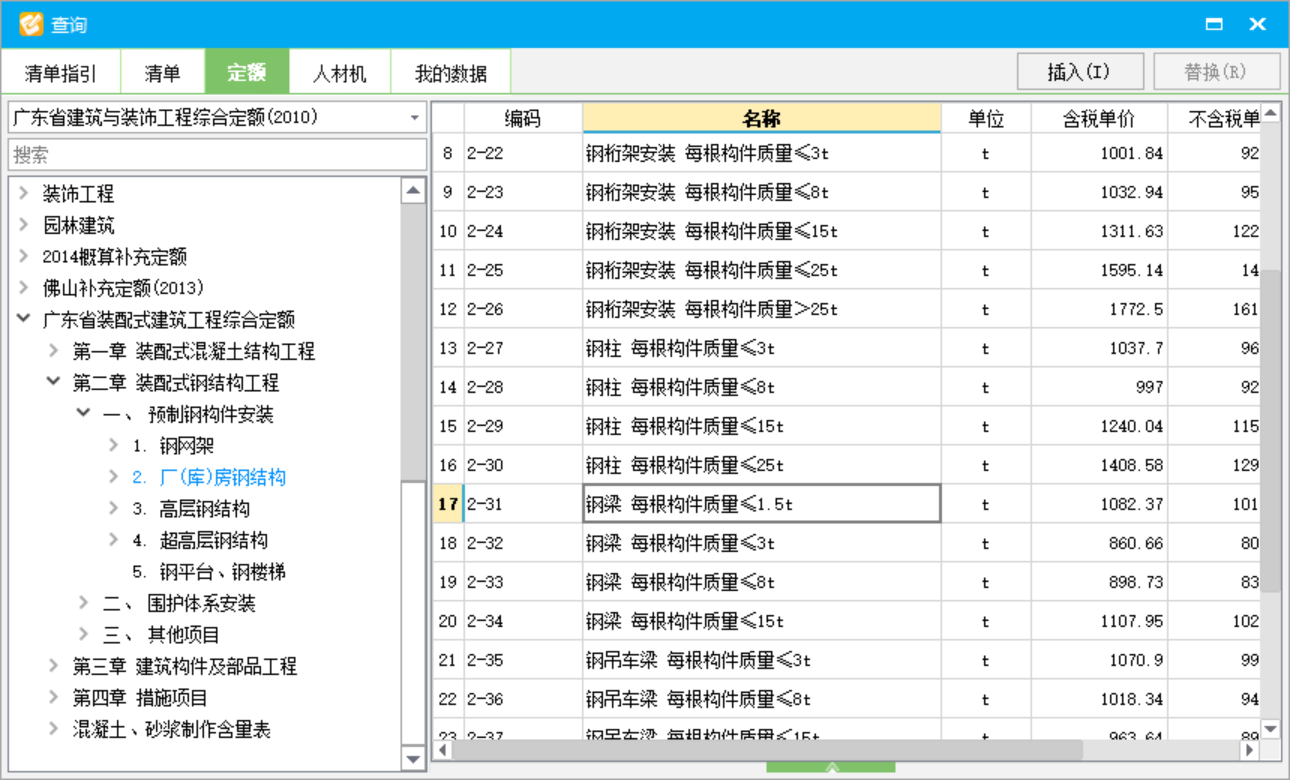The width and height of the screenshot is (1290, 780).
Task: Click the table vertical scrollbar thumb
Action: 1270,431
